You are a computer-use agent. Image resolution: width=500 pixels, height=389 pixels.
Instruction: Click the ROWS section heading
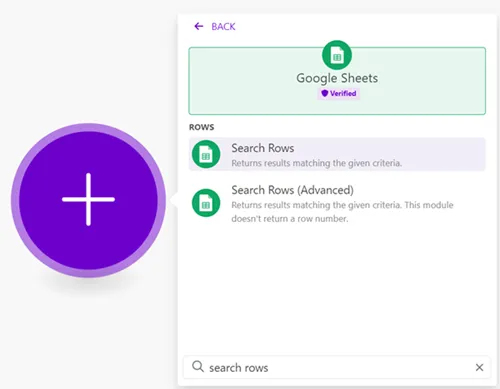(202, 127)
